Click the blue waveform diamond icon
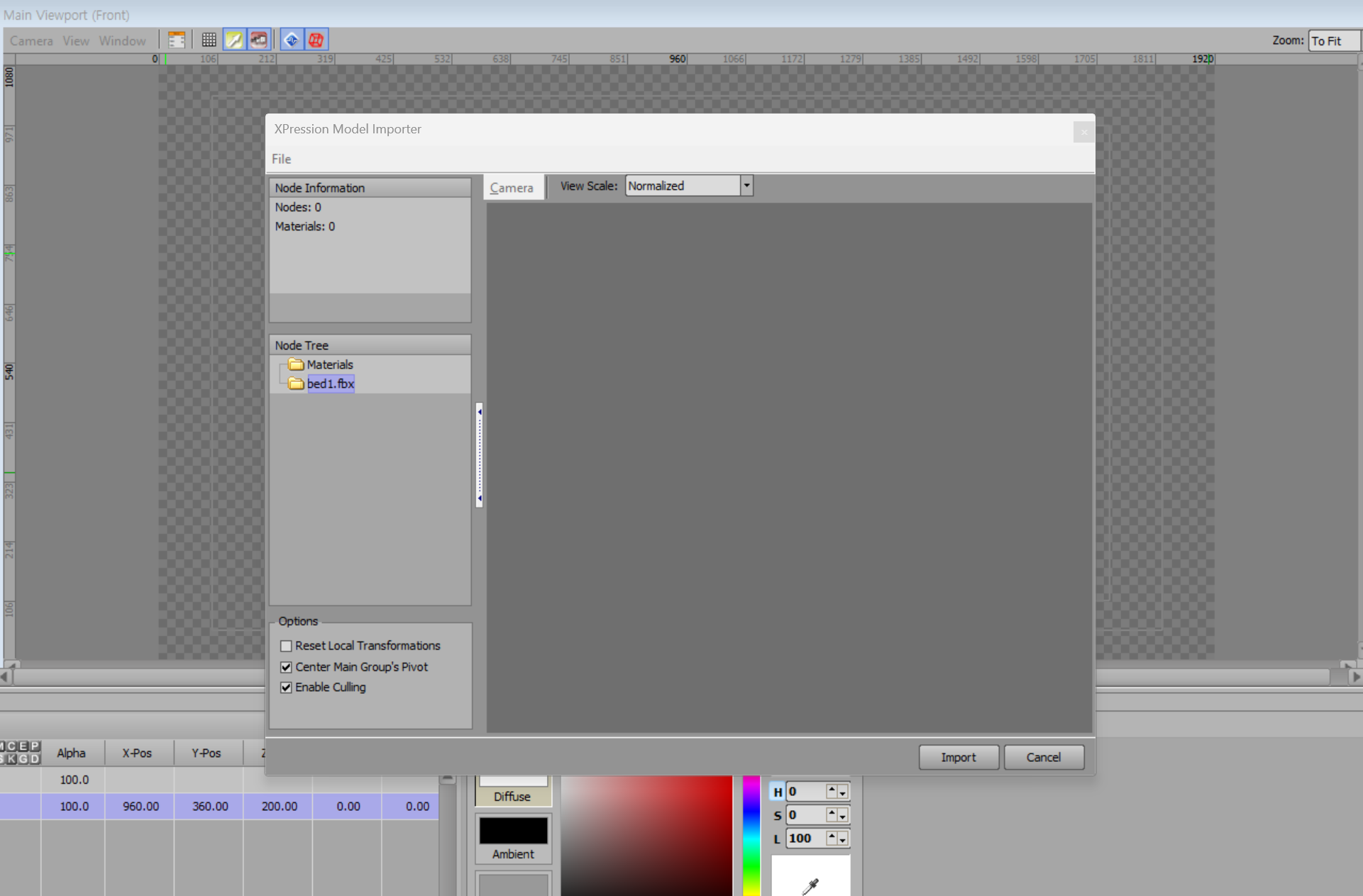 click(x=291, y=40)
